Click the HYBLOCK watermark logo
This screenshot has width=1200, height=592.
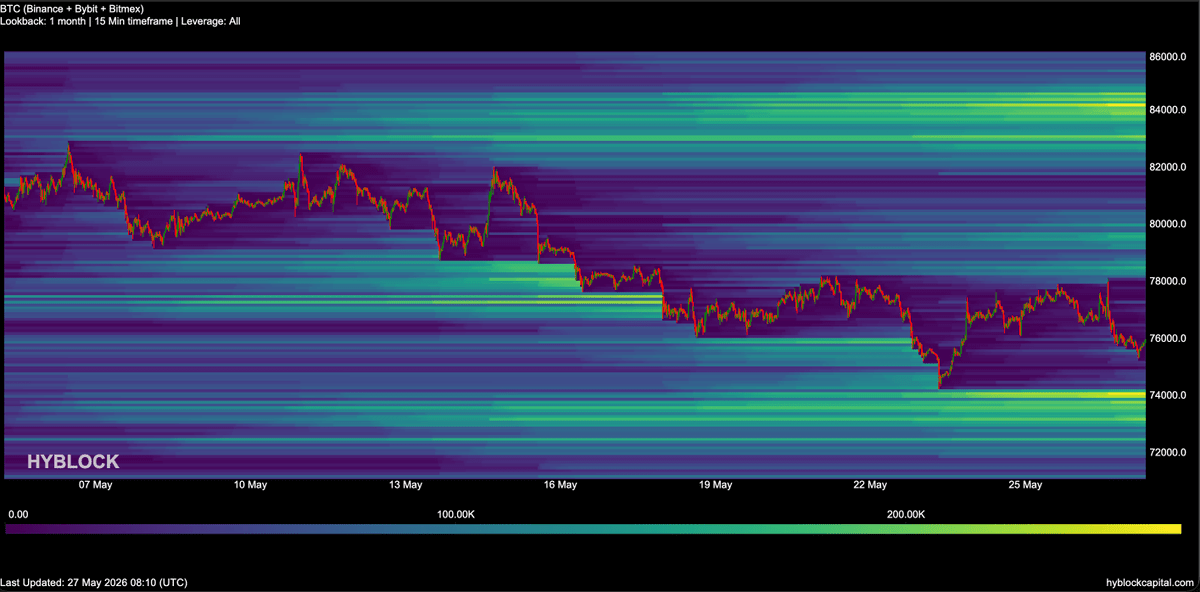pos(73,461)
